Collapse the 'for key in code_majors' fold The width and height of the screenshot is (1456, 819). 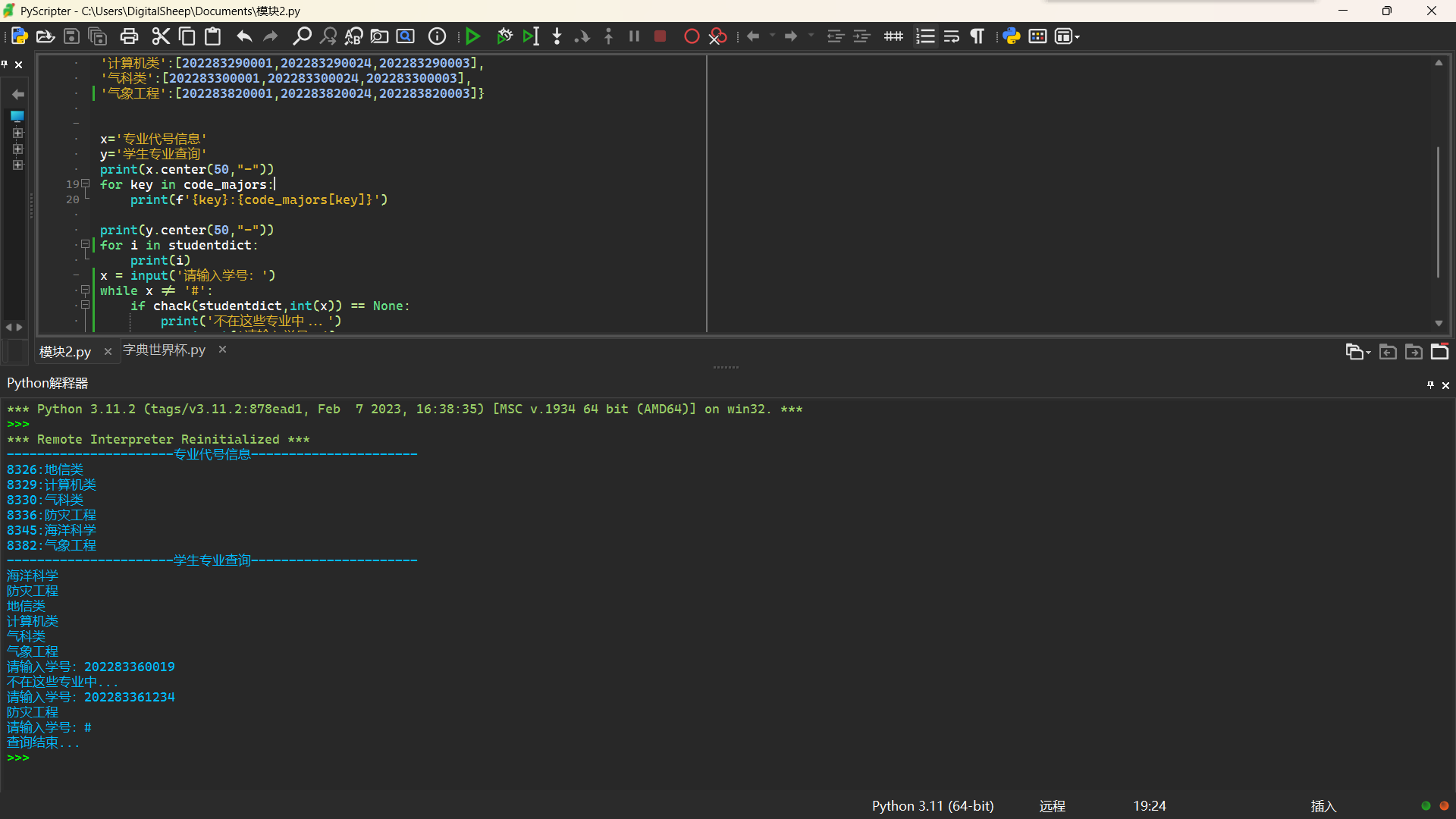86,184
